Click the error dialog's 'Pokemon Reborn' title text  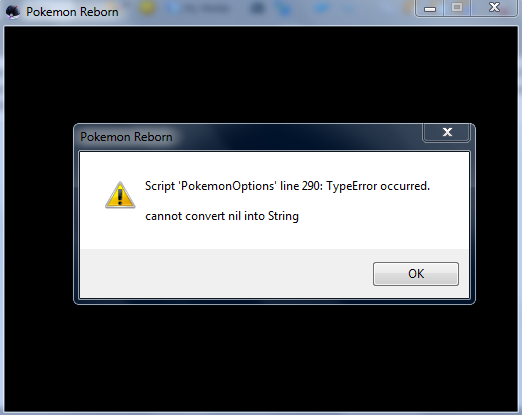tap(126, 137)
